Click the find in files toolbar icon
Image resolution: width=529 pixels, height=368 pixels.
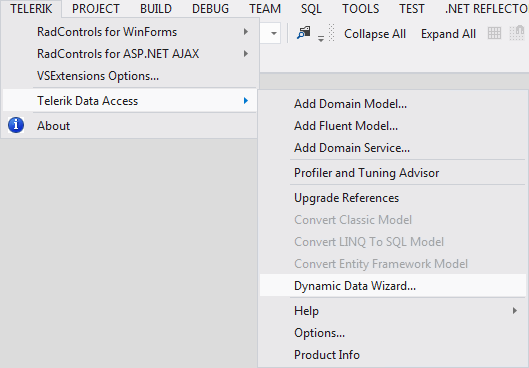pyautogui.click(x=304, y=33)
